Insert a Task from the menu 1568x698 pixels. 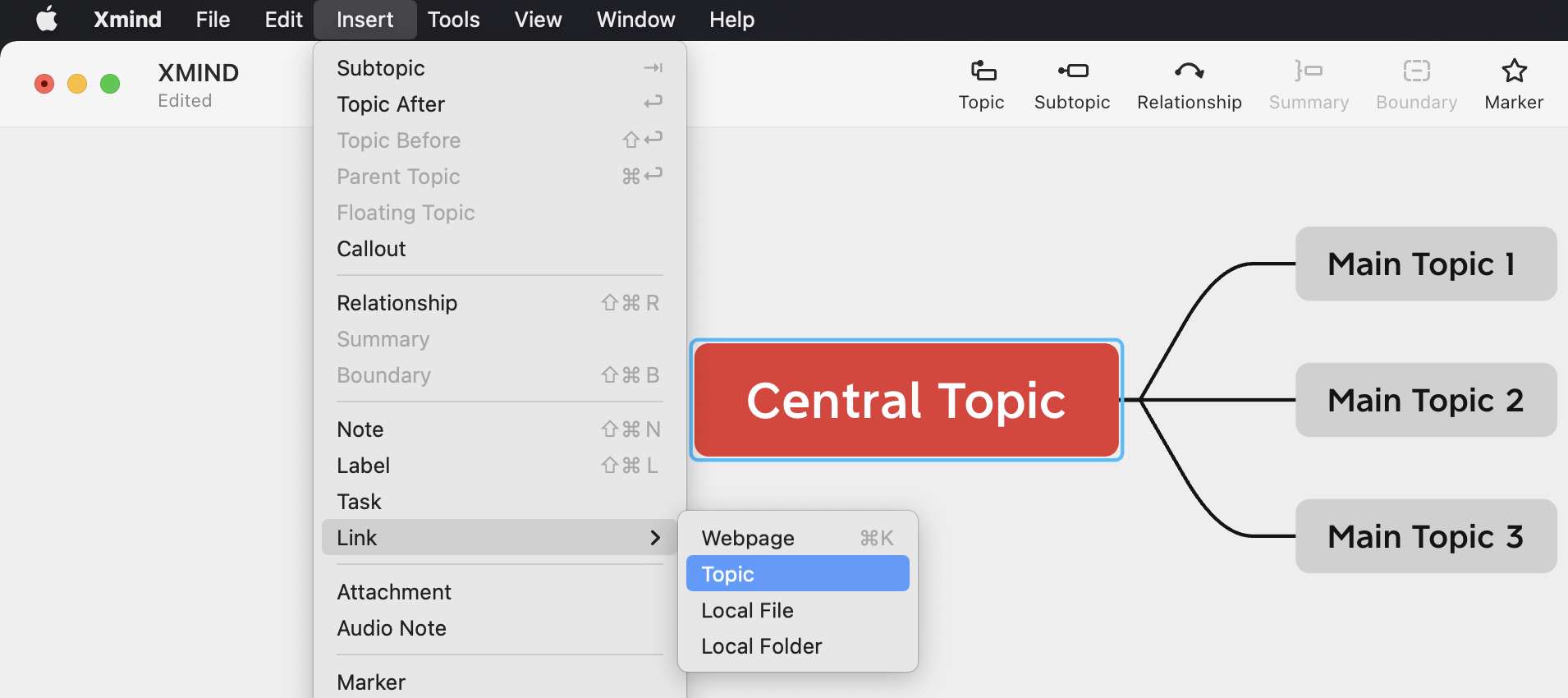(499, 502)
